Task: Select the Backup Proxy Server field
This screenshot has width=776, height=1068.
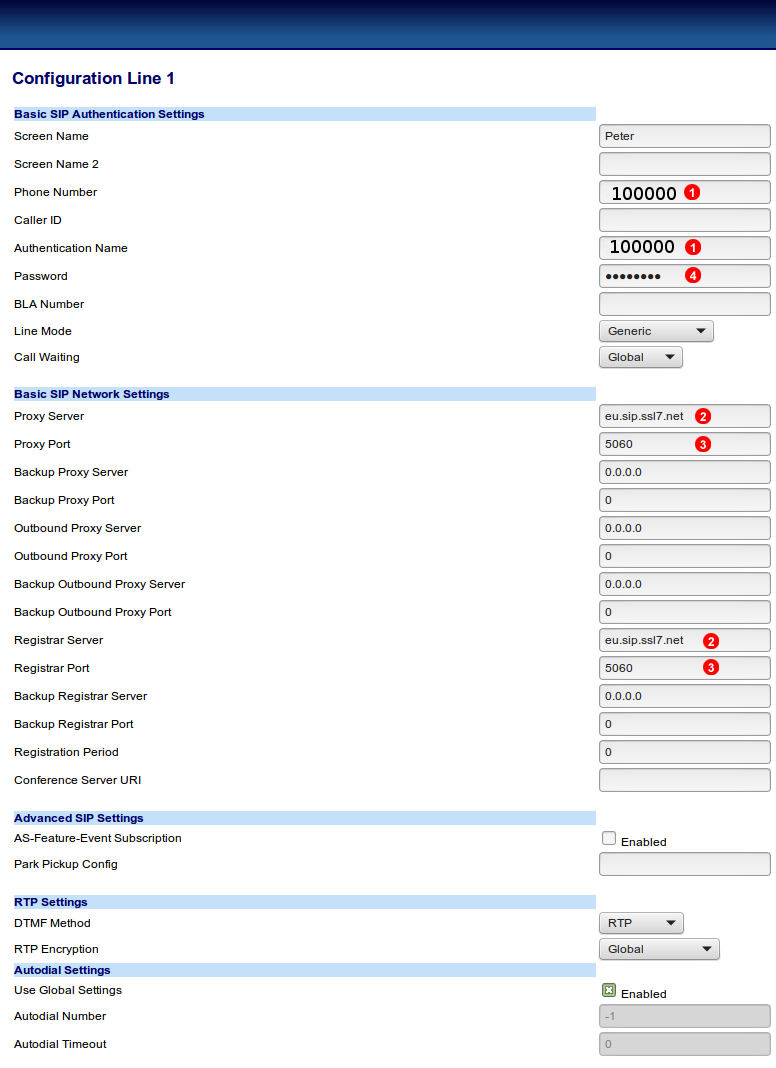Action: (x=684, y=472)
